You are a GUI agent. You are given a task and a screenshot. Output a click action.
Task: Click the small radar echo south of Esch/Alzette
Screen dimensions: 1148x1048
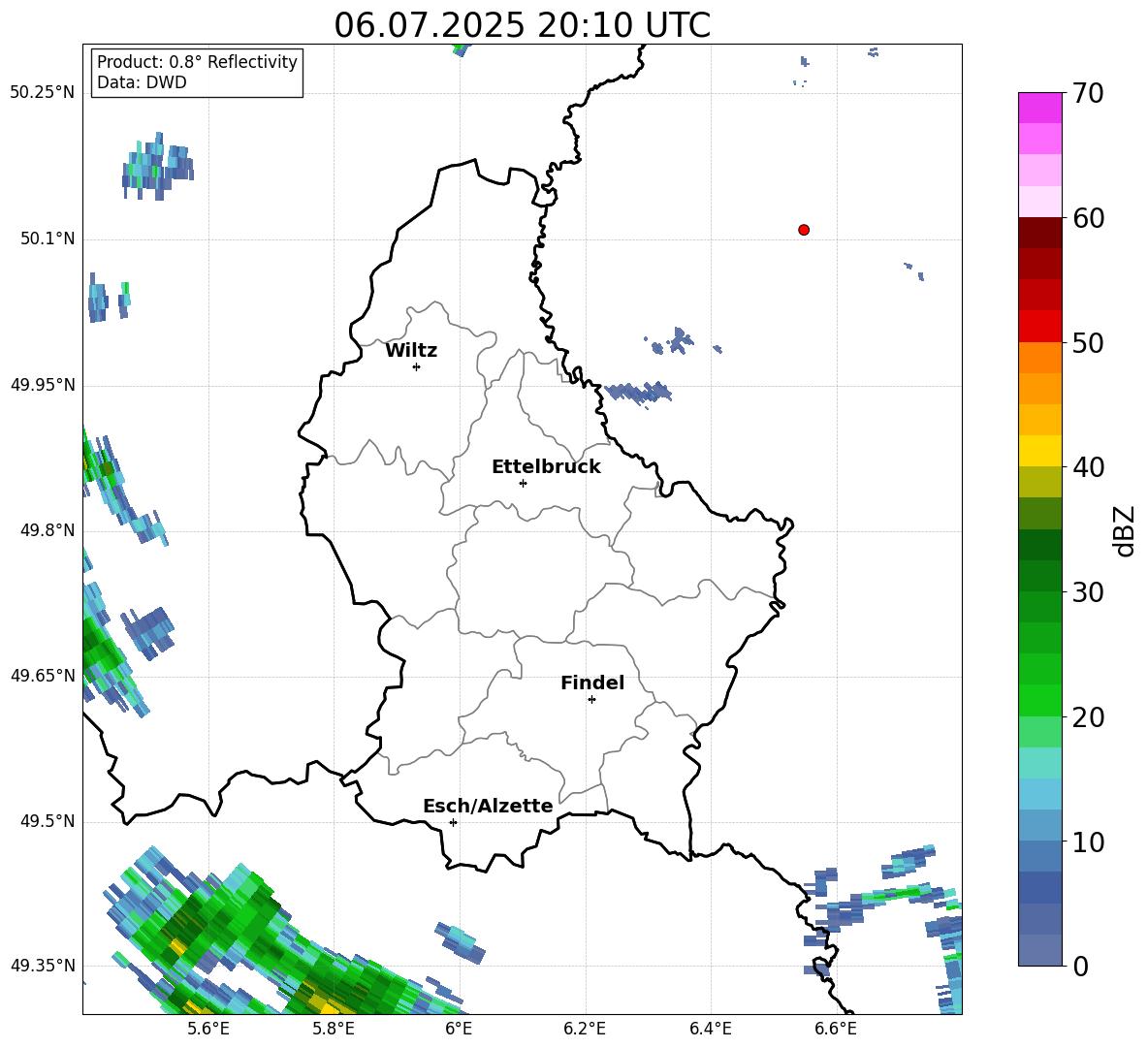coord(460,942)
